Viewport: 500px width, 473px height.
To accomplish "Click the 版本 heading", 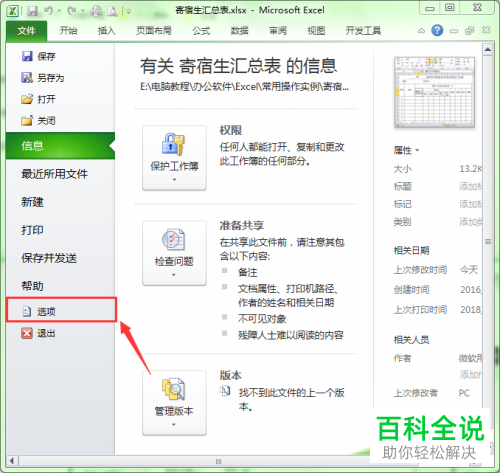I will point(231,375).
